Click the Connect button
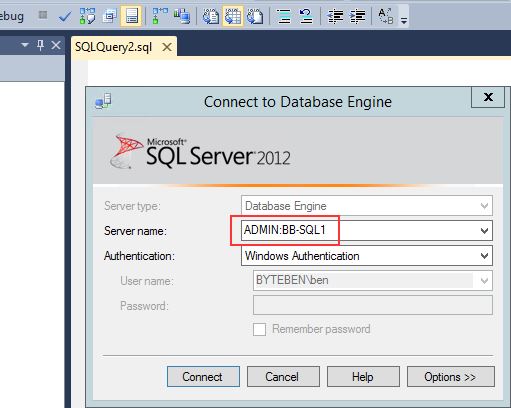 203,377
